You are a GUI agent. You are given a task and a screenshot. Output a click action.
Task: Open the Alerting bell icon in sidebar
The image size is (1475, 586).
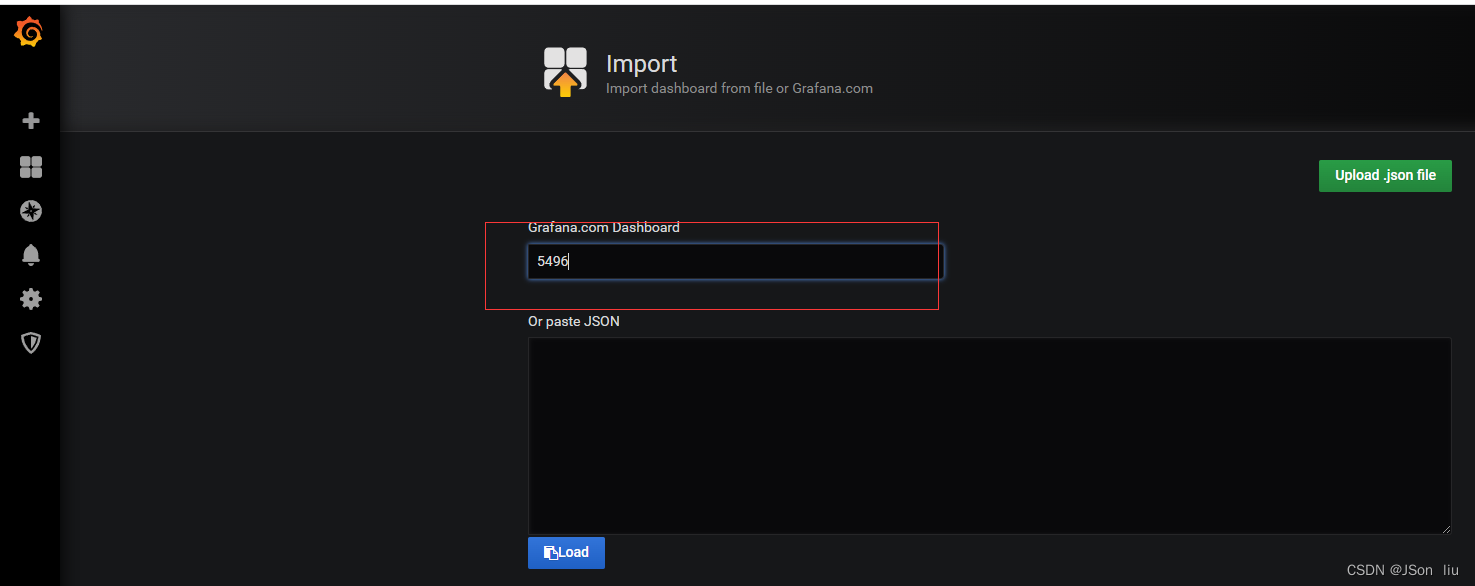coord(31,255)
